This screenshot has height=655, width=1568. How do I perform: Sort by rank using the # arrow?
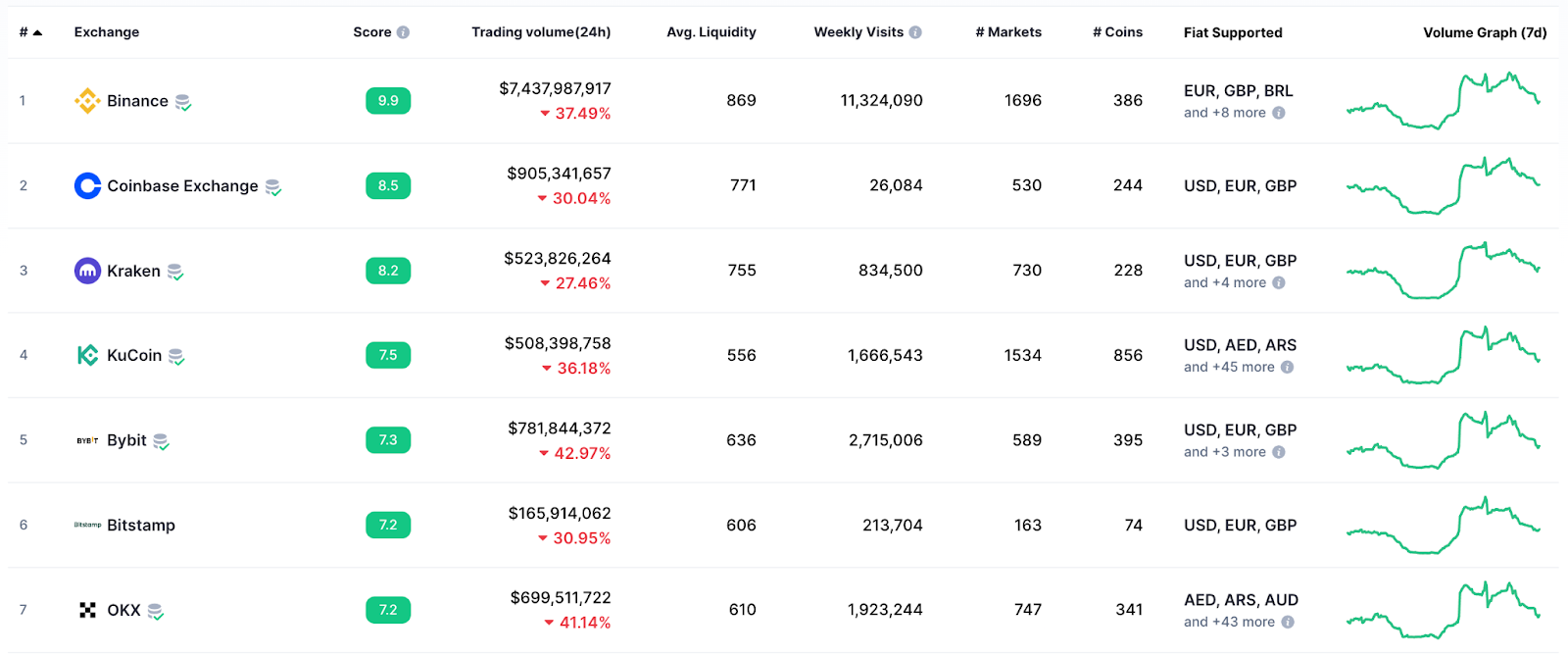click(37, 32)
